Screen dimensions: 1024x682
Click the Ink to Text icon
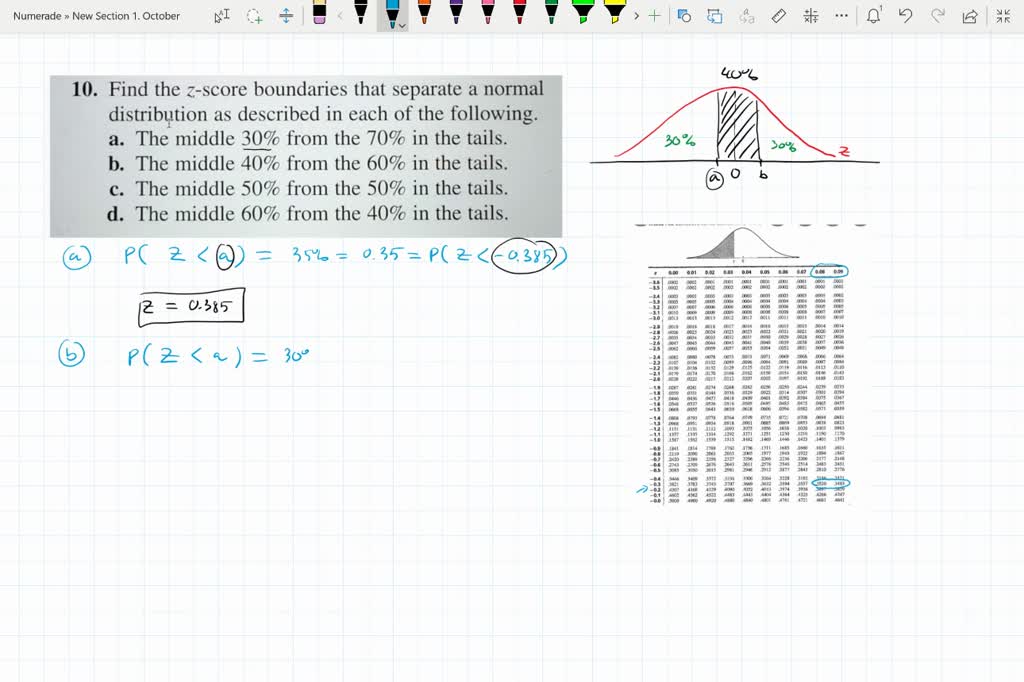[746, 16]
